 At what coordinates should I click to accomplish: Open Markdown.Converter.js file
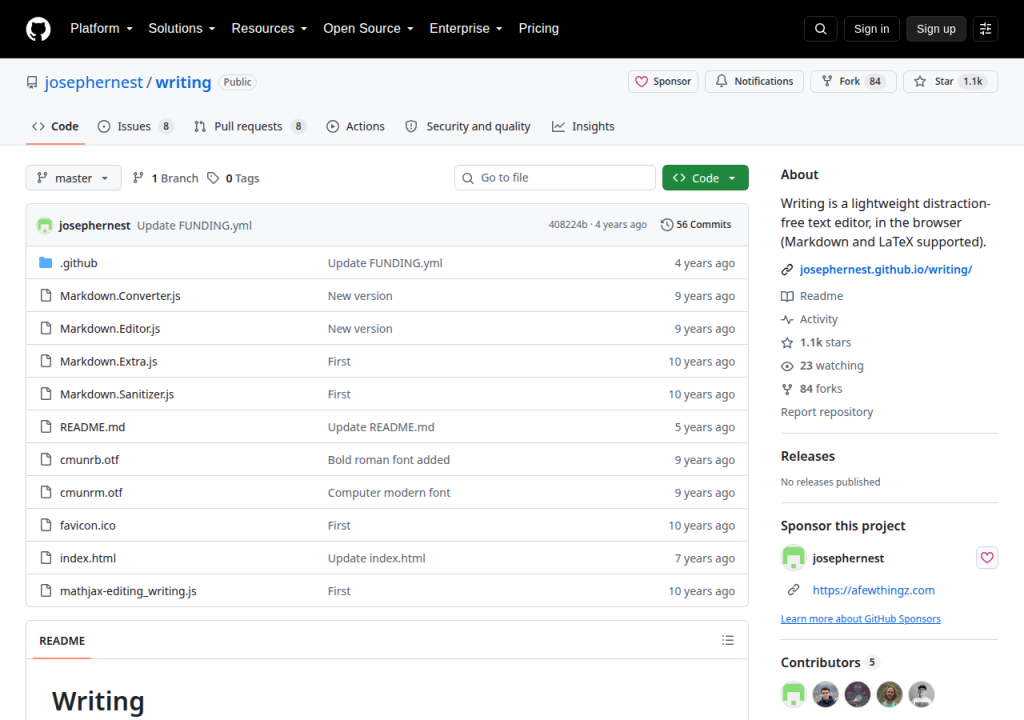pos(120,296)
